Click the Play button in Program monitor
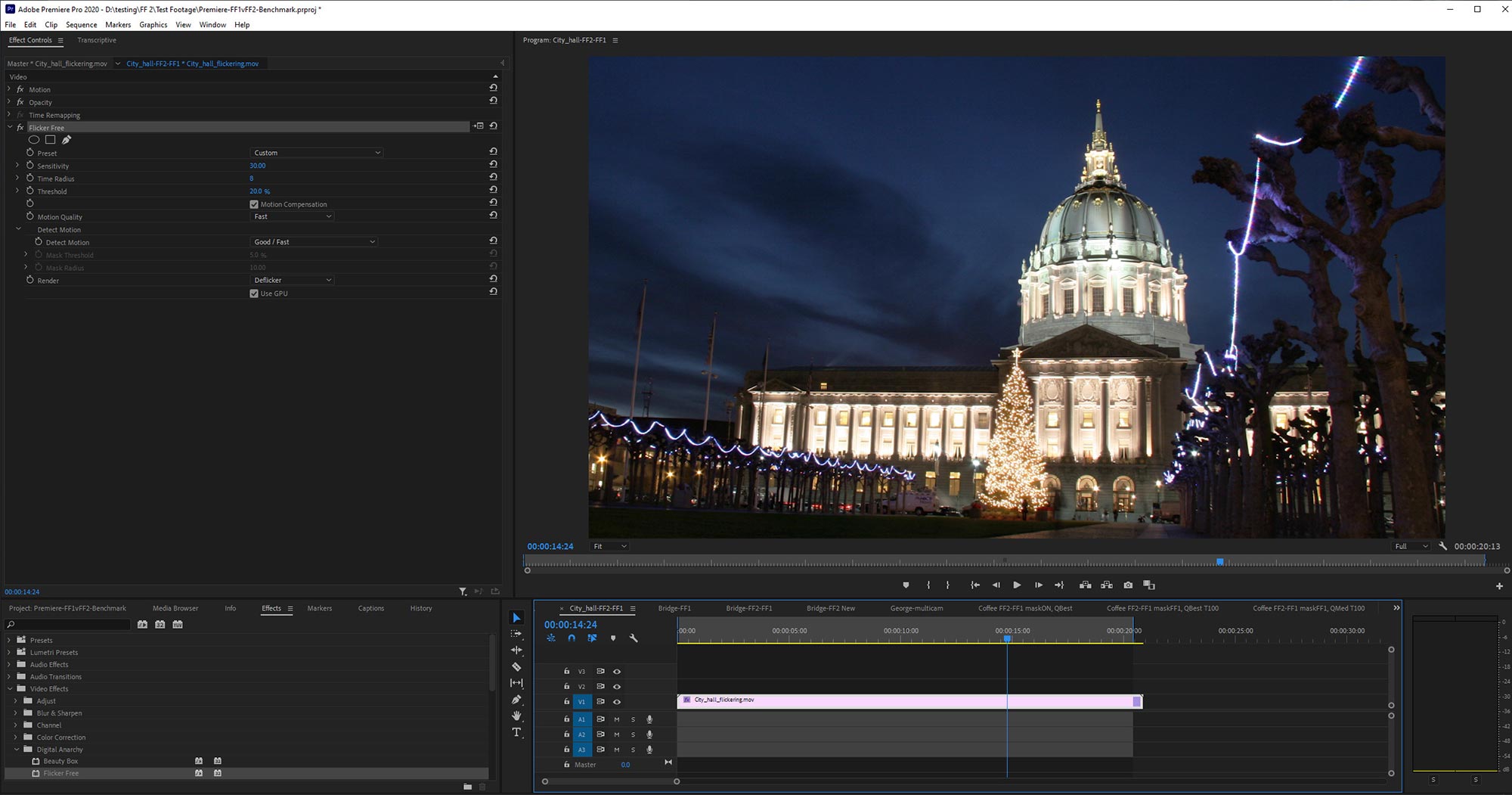The width and height of the screenshot is (1512, 795). (x=1017, y=585)
